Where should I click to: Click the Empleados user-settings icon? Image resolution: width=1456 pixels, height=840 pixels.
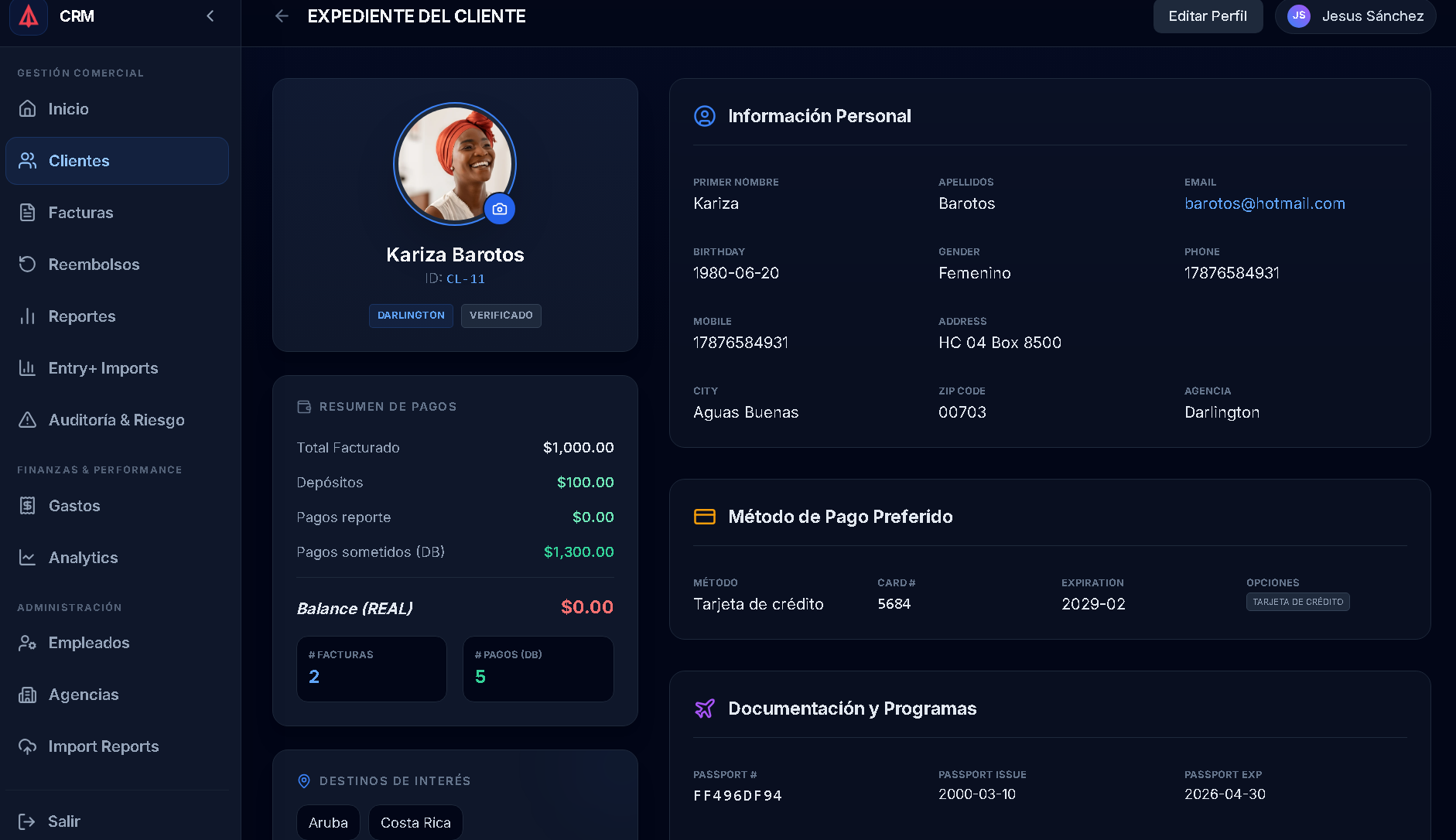(x=28, y=642)
